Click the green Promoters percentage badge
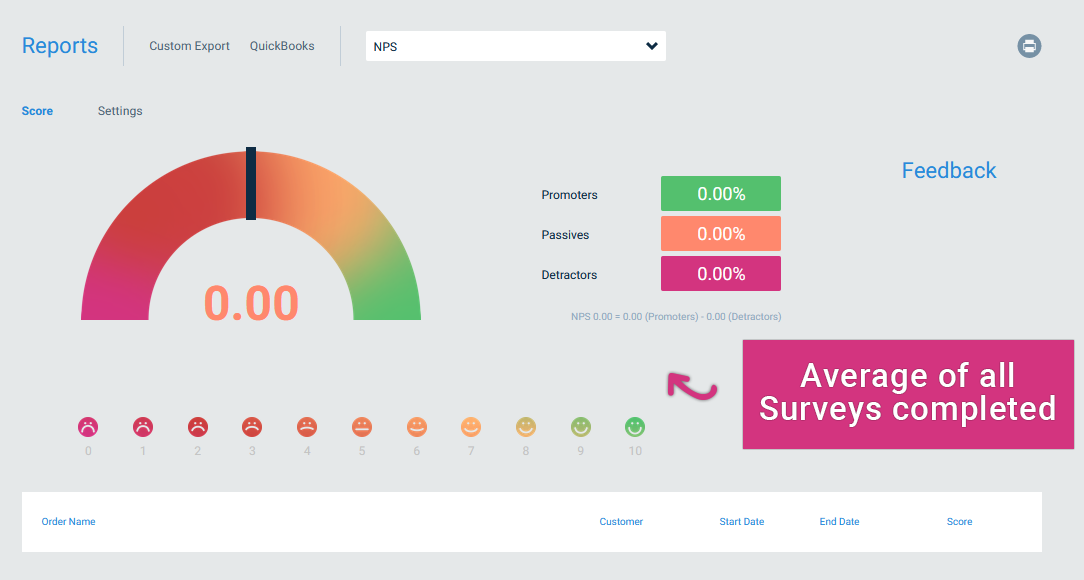The image size is (1084, 580). (720, 193)
